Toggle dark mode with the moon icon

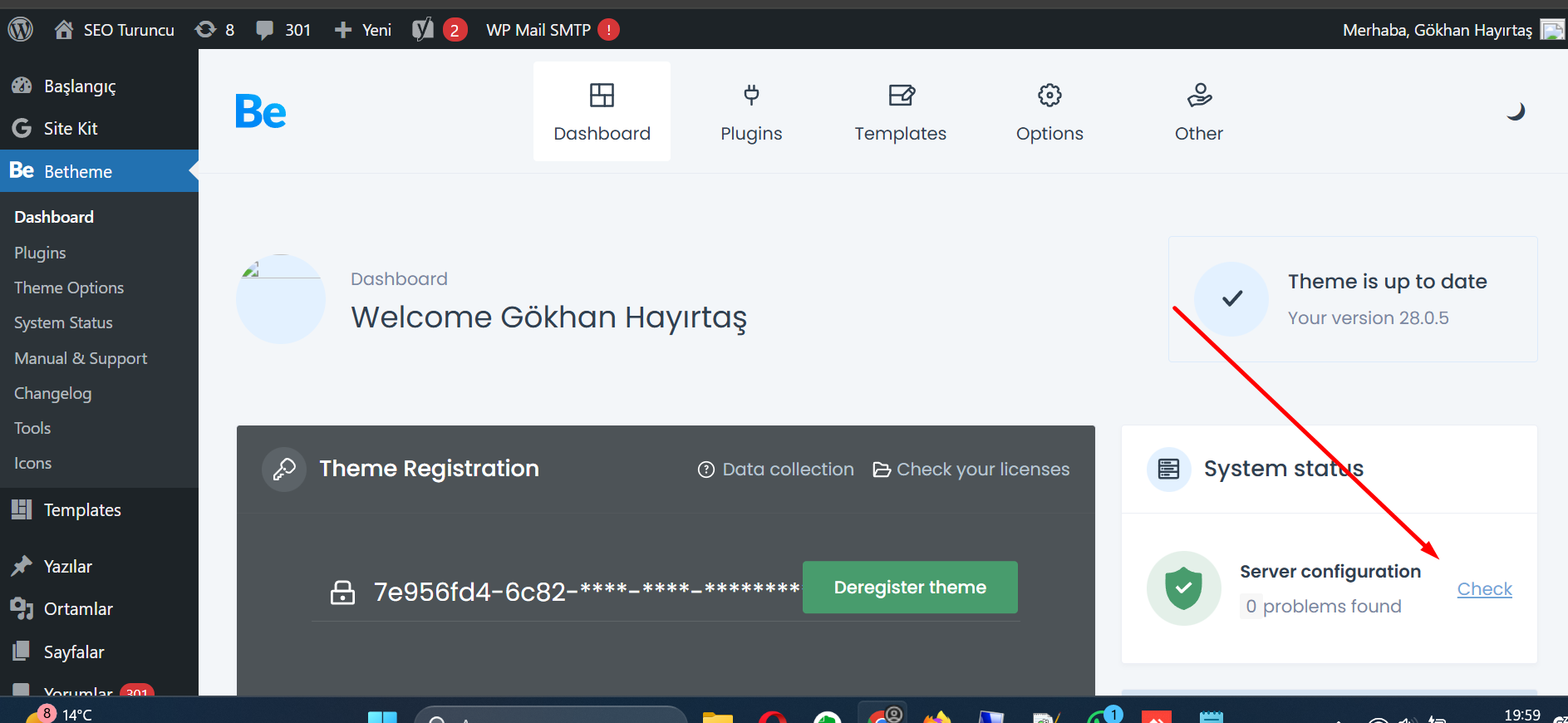coord(1516,111)
